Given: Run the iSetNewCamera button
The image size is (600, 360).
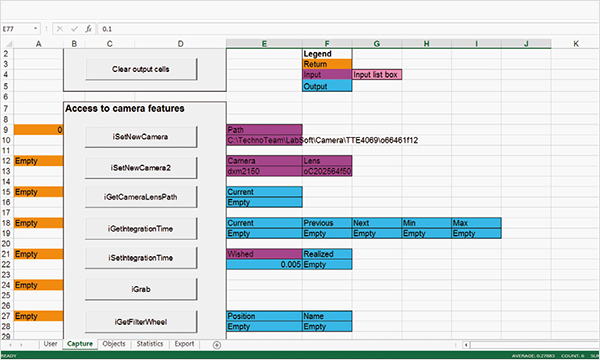Looking at the screenshot, I should click(x=140, y=137).
